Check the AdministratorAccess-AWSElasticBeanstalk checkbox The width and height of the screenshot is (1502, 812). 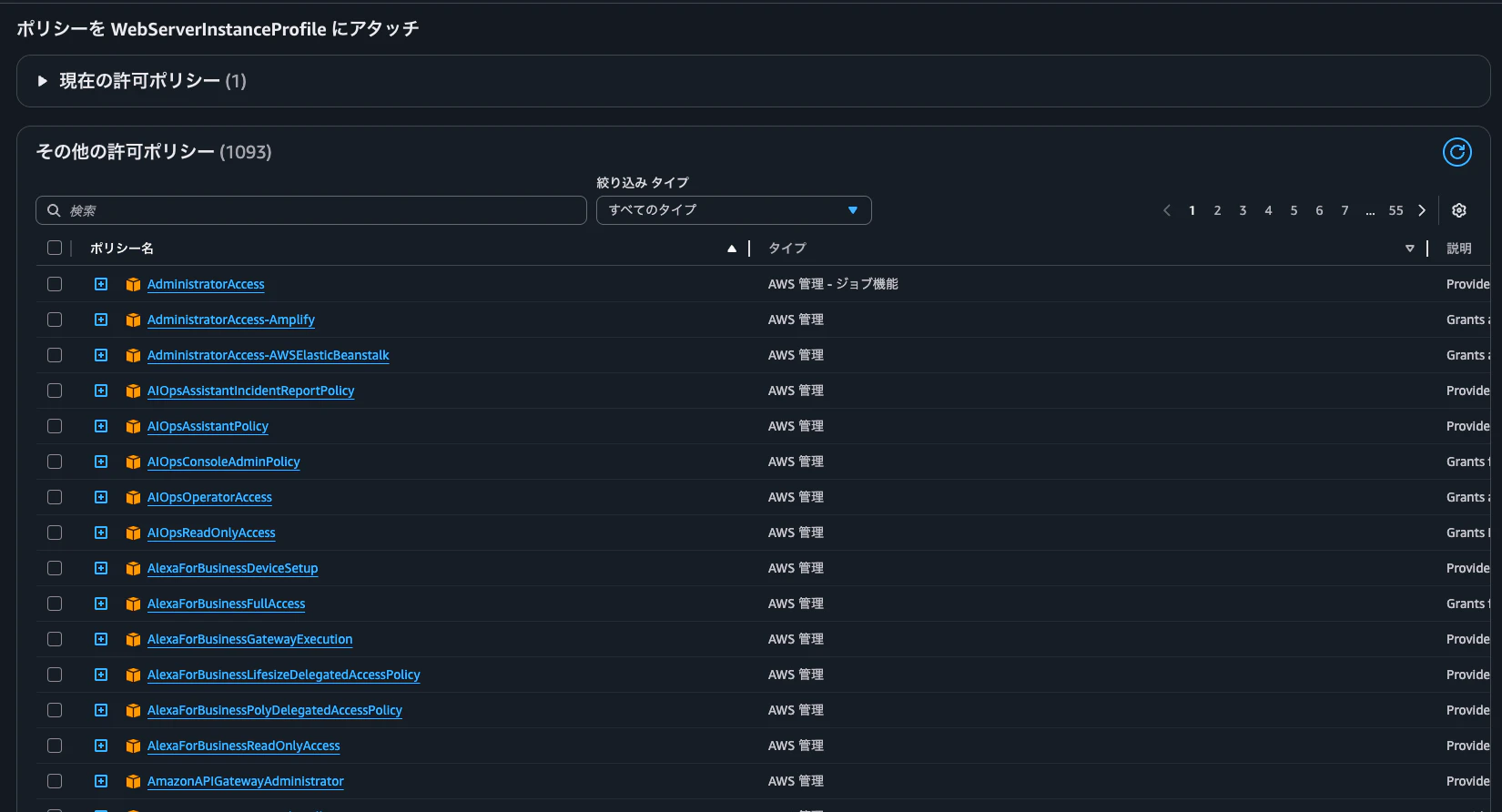[x=55, y=355]
